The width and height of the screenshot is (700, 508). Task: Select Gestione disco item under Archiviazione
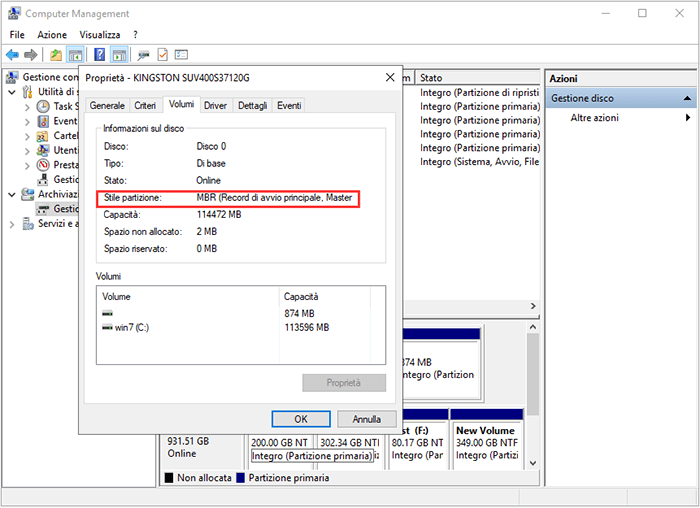(58, 209)
